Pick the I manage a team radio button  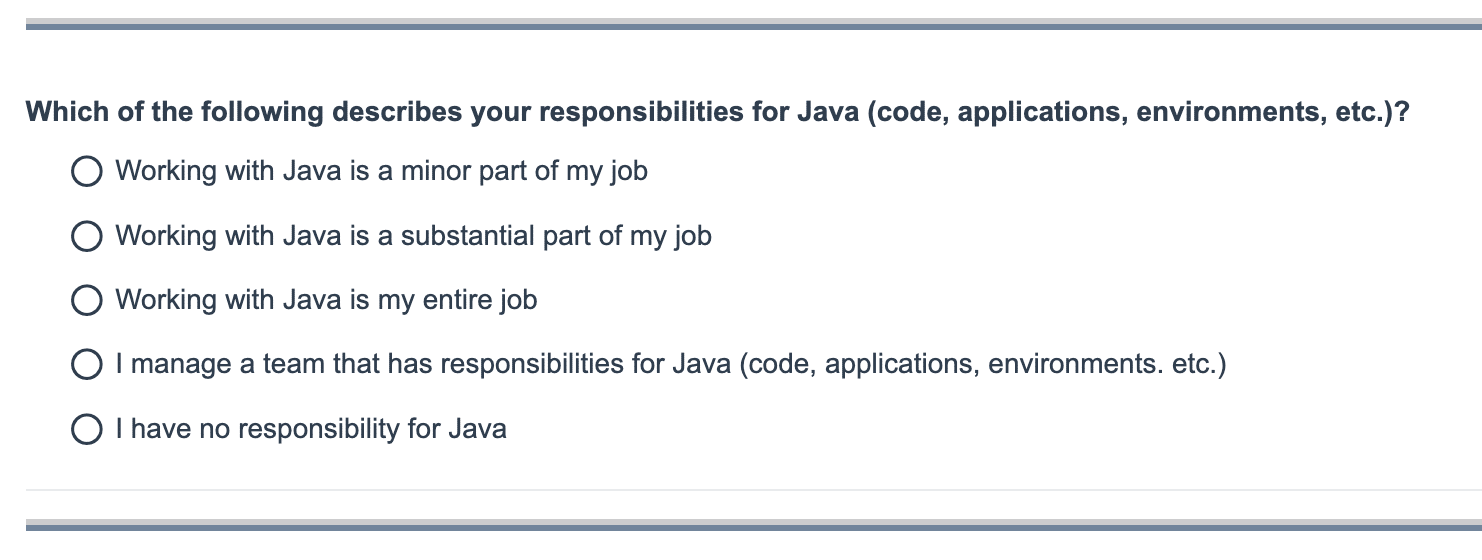pos(87,366)
